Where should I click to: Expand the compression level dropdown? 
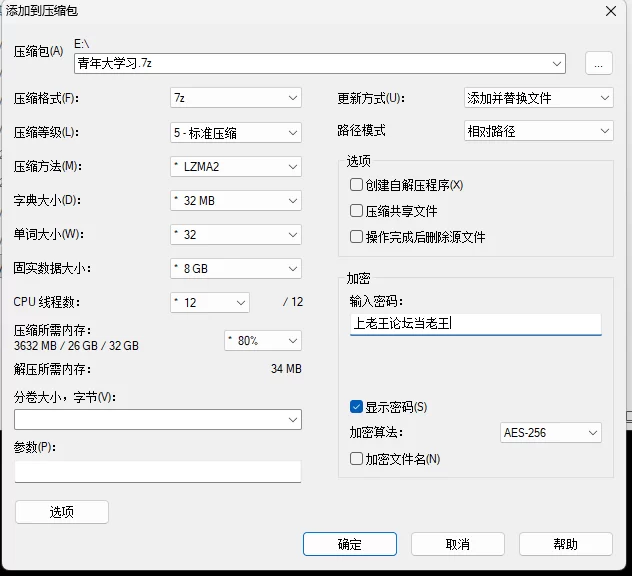236,132
